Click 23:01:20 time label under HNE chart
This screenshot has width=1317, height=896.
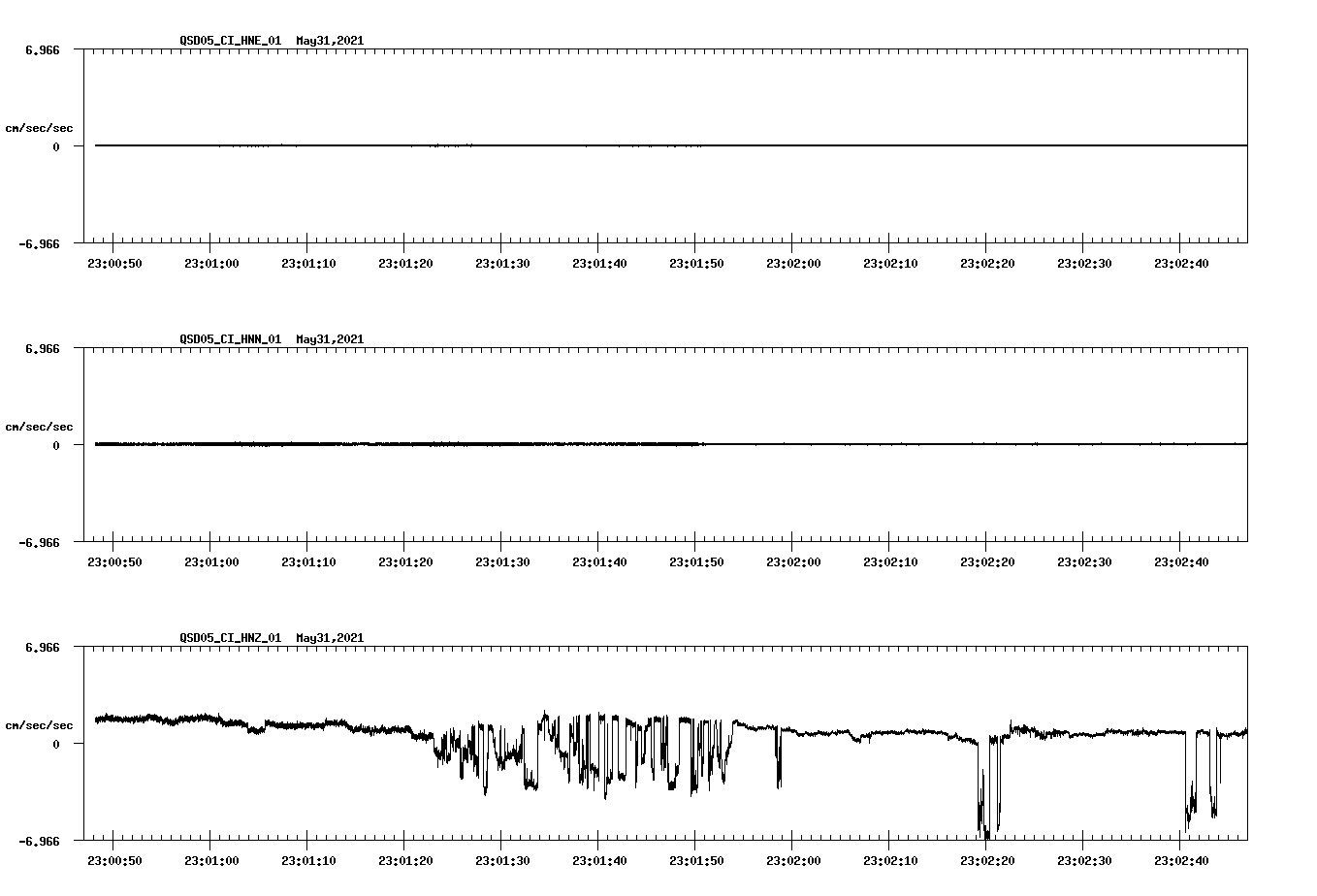click(x=405, y=264)
